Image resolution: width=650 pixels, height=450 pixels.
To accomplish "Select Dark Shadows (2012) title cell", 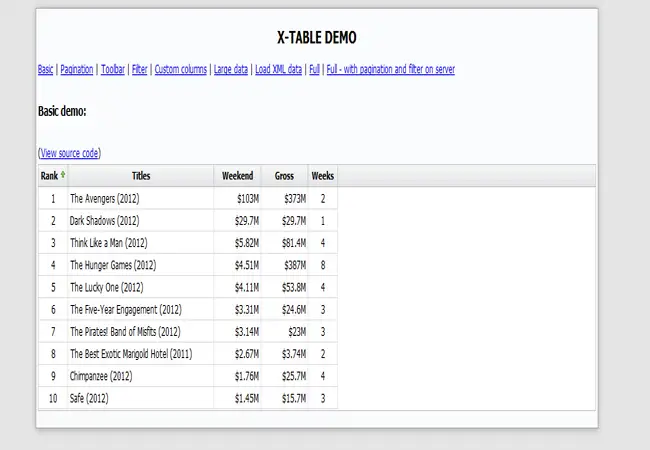I will 141,221.
